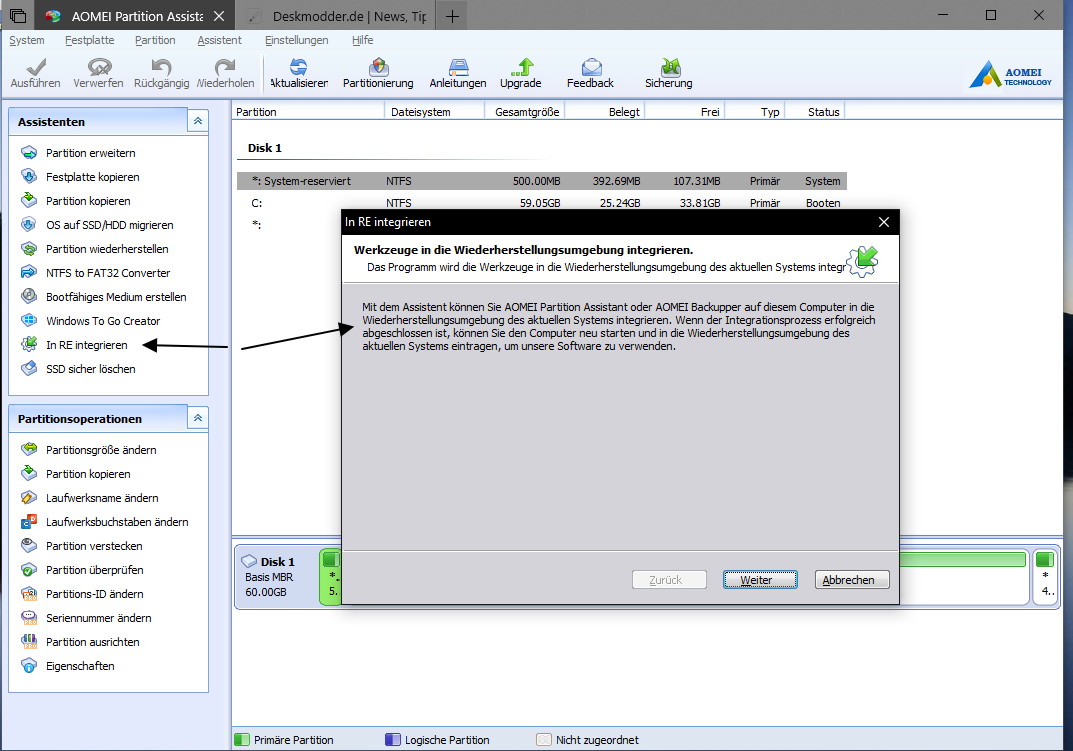Click the Dateisystem column header
Image resolution: width=1073 pixels, height=751 pixels.
pos(435,112)
